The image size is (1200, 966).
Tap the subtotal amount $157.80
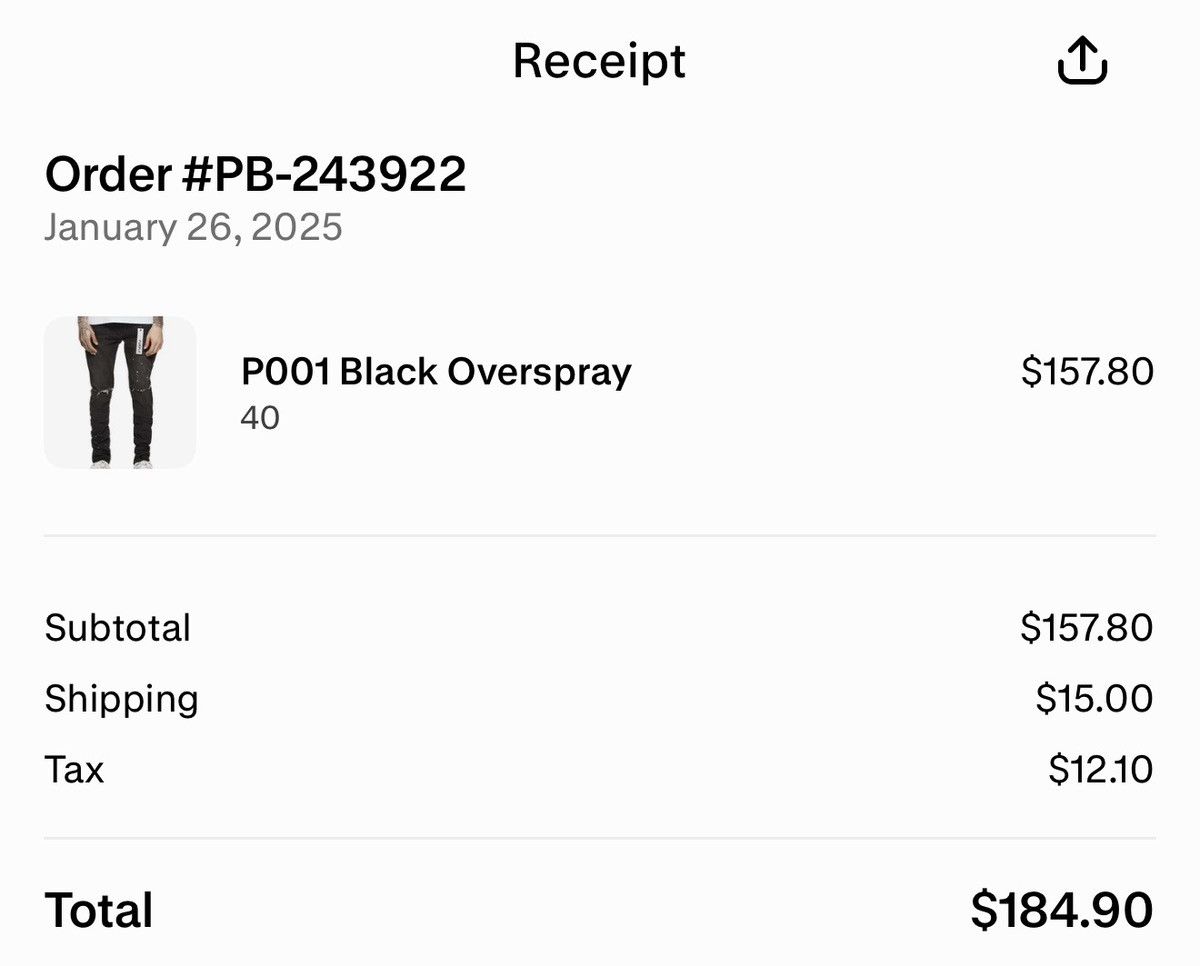[1087, 628]
